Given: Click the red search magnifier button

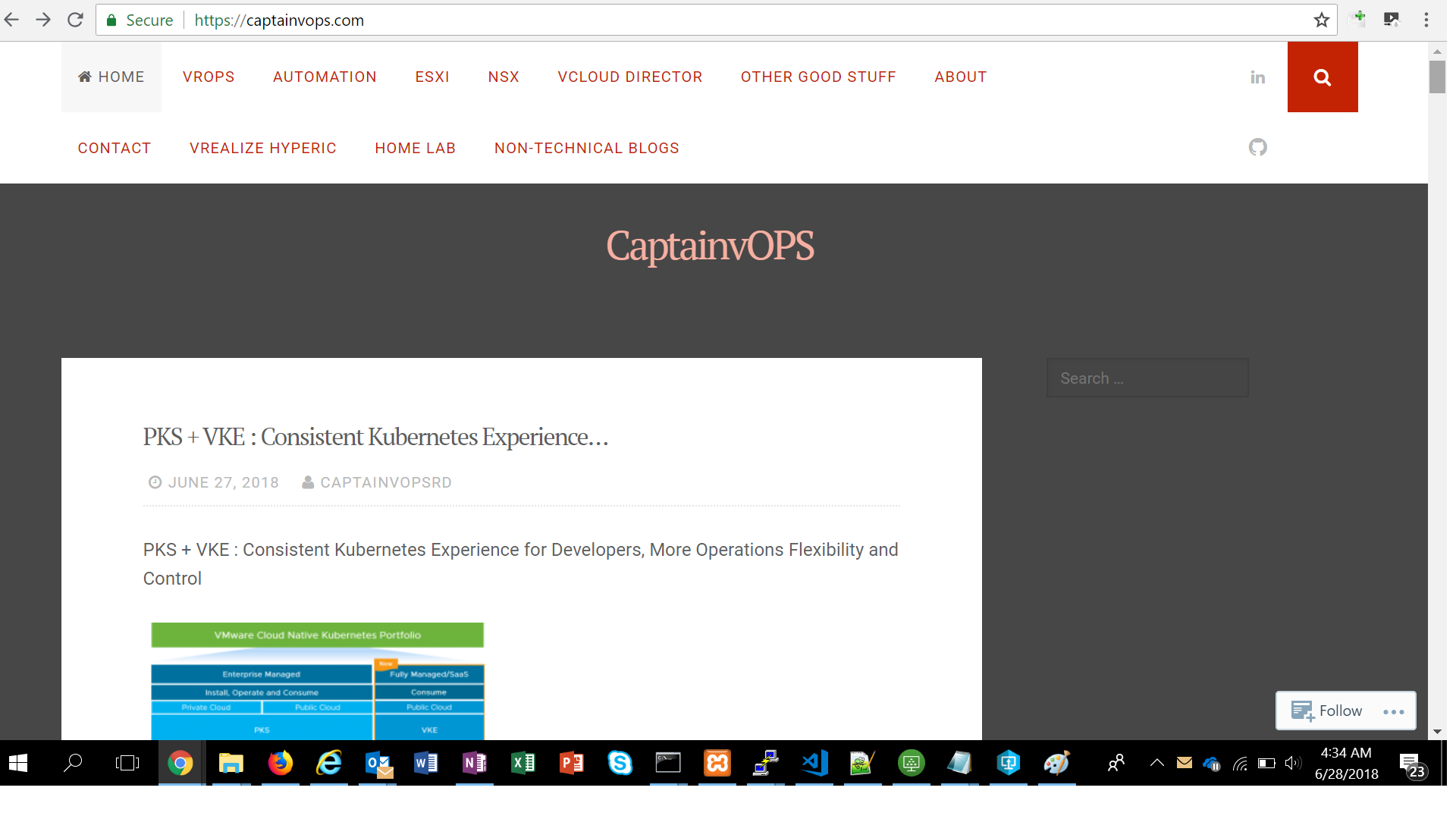Looking at the screenshot, I should pyautogui.click(x=1322, y=77).
